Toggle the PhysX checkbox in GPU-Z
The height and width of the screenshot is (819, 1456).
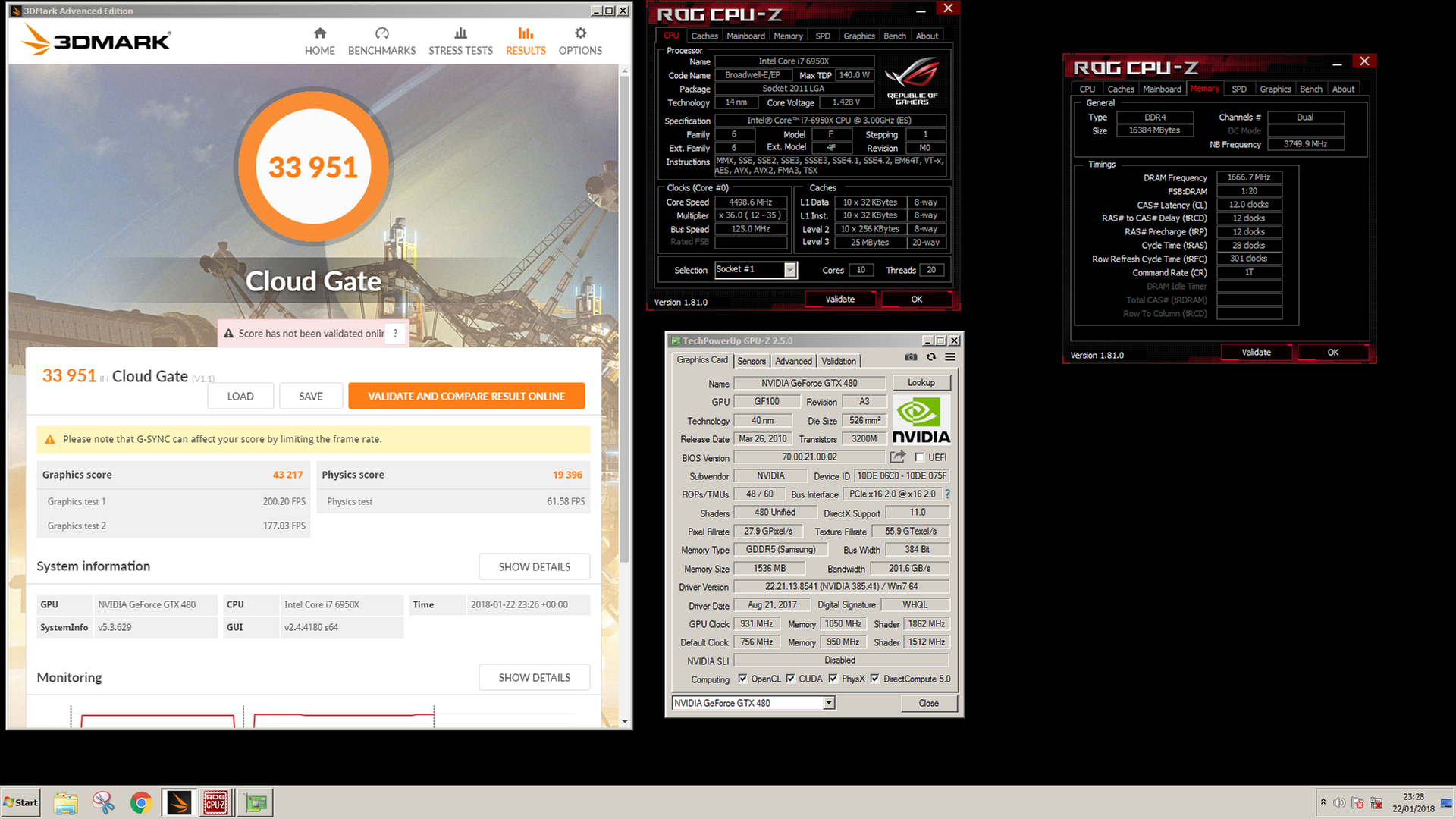[833, 679]
